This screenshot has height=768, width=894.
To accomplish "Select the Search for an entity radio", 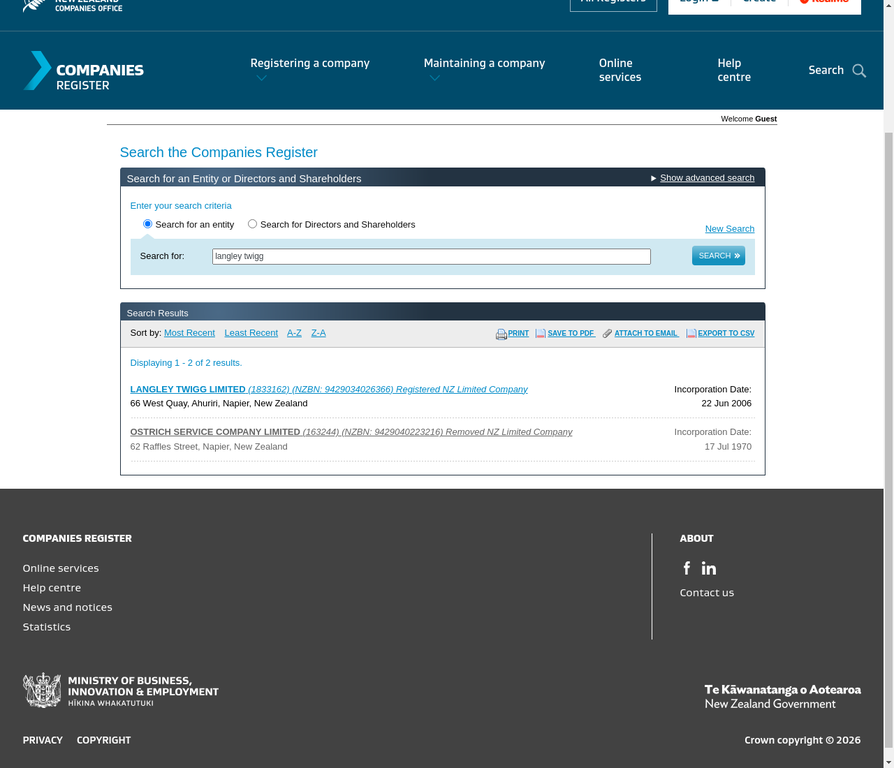I will (x=147, y=224).
